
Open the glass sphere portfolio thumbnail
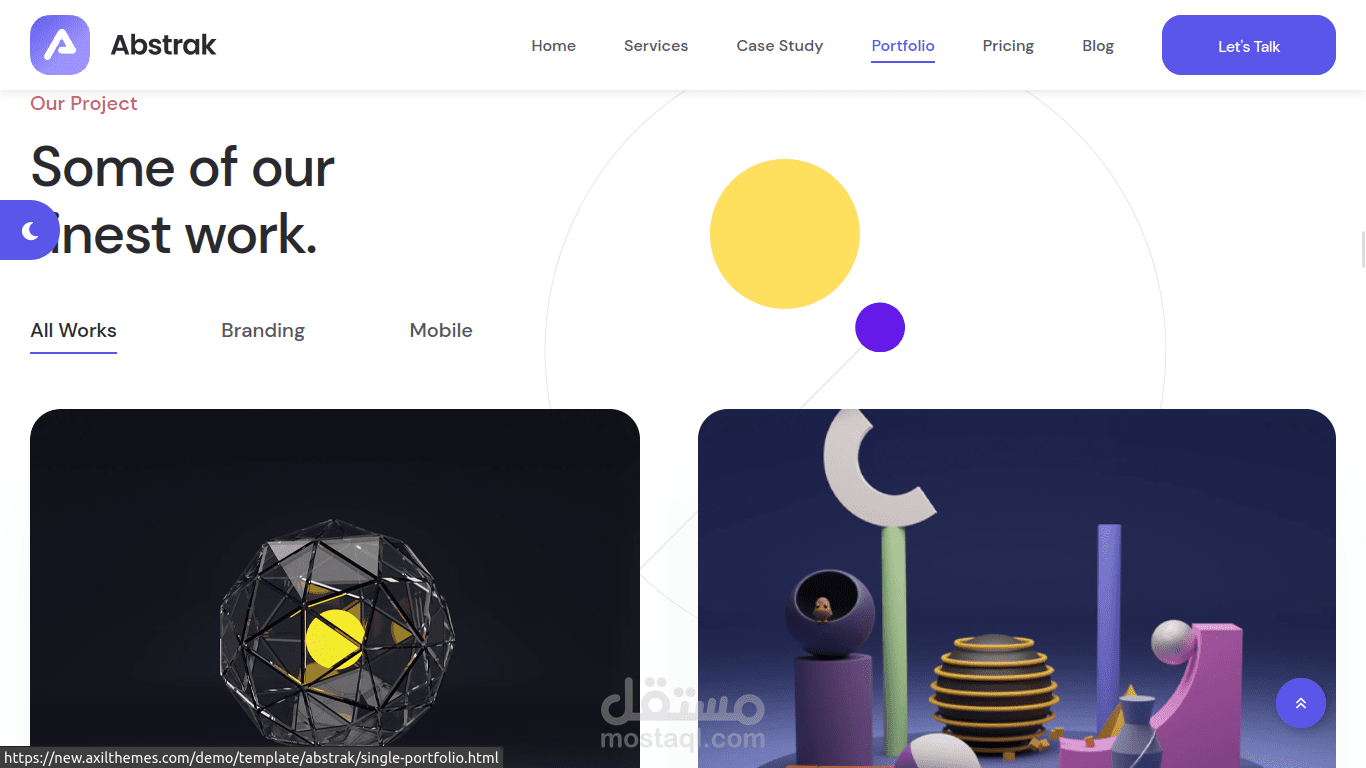pyautogui.click(x=335, y=588)
